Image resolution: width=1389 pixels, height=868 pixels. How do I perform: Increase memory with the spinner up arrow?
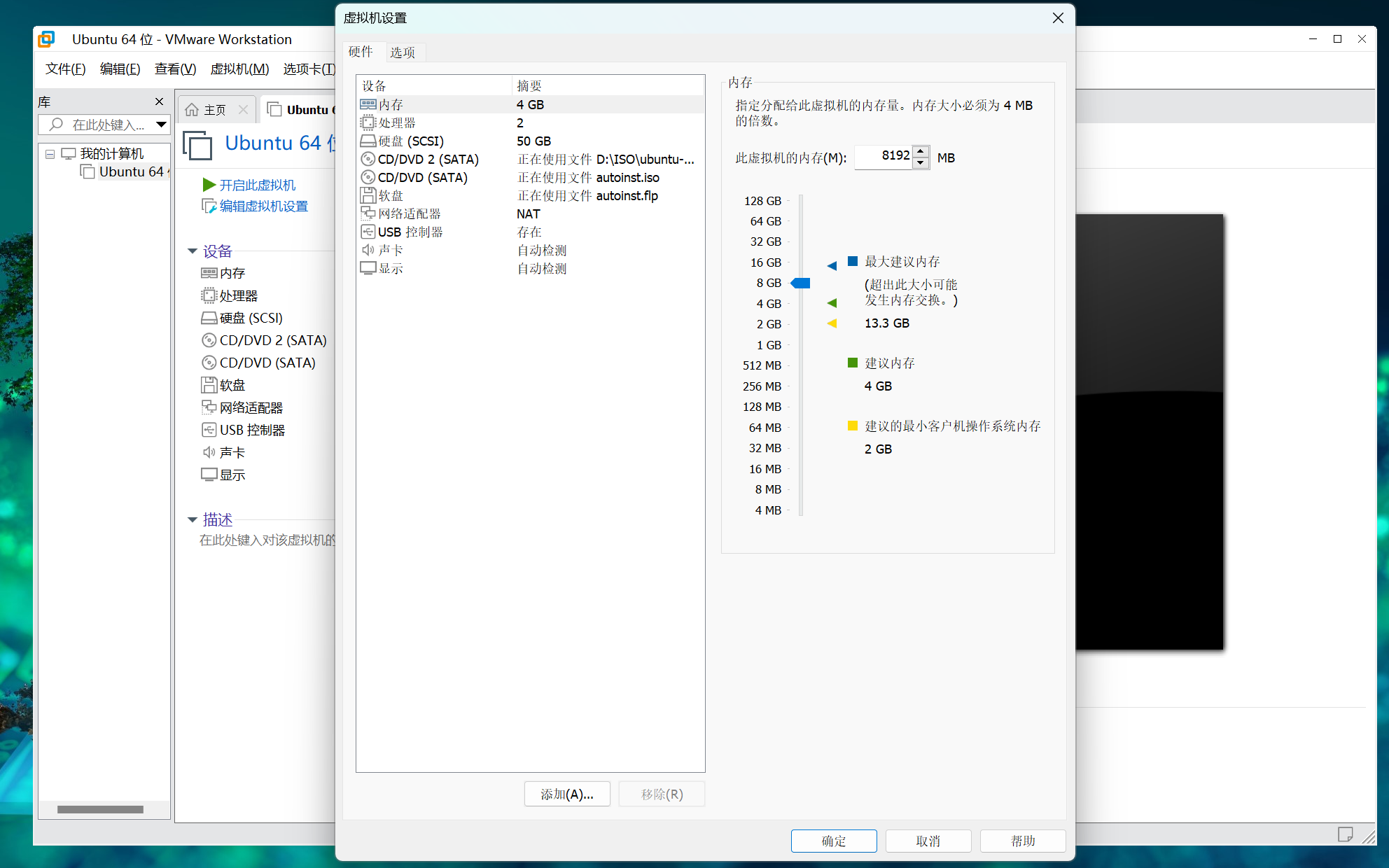(921, 151)
